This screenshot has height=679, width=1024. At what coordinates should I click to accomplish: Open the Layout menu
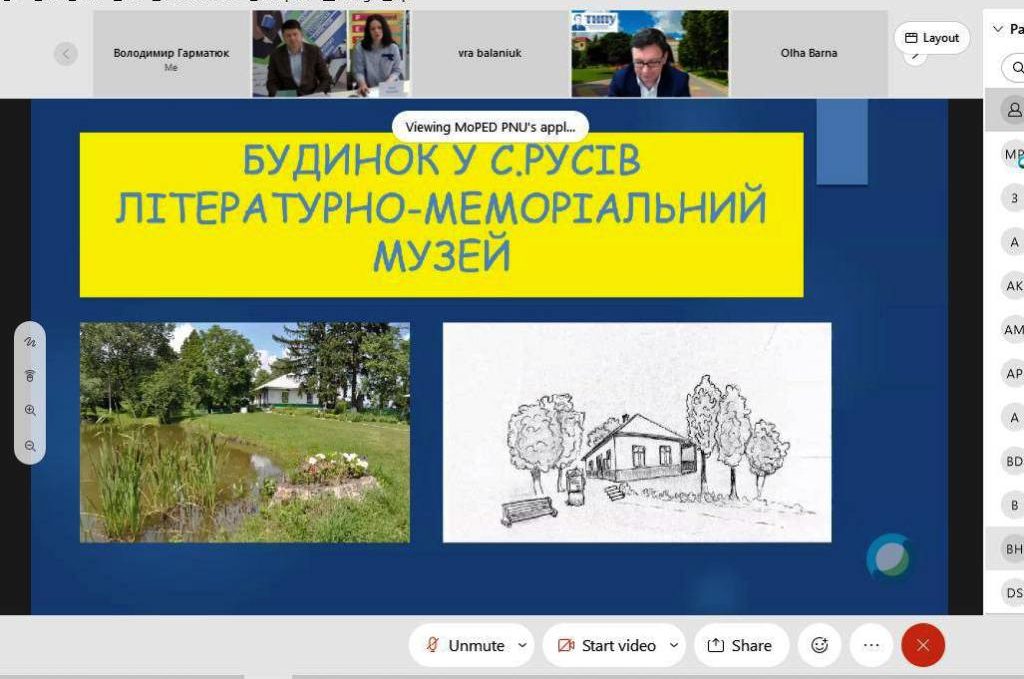click(931, 38)
